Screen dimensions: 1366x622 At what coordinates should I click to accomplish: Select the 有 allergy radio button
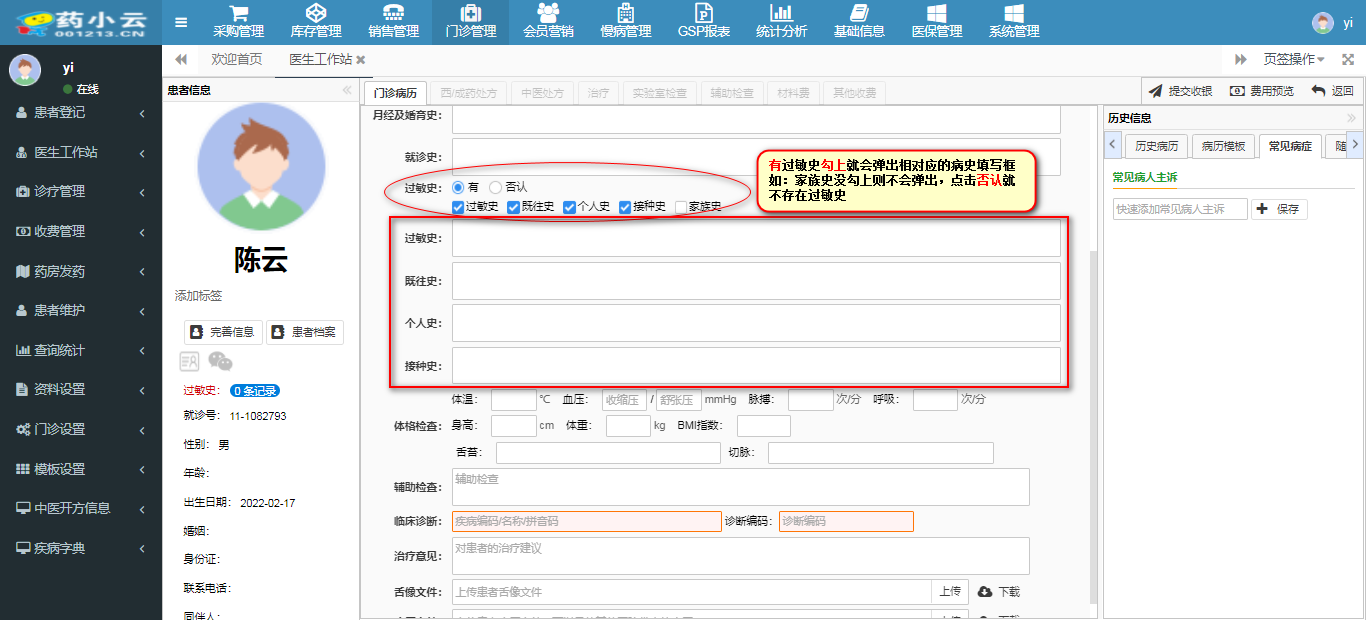458,187
